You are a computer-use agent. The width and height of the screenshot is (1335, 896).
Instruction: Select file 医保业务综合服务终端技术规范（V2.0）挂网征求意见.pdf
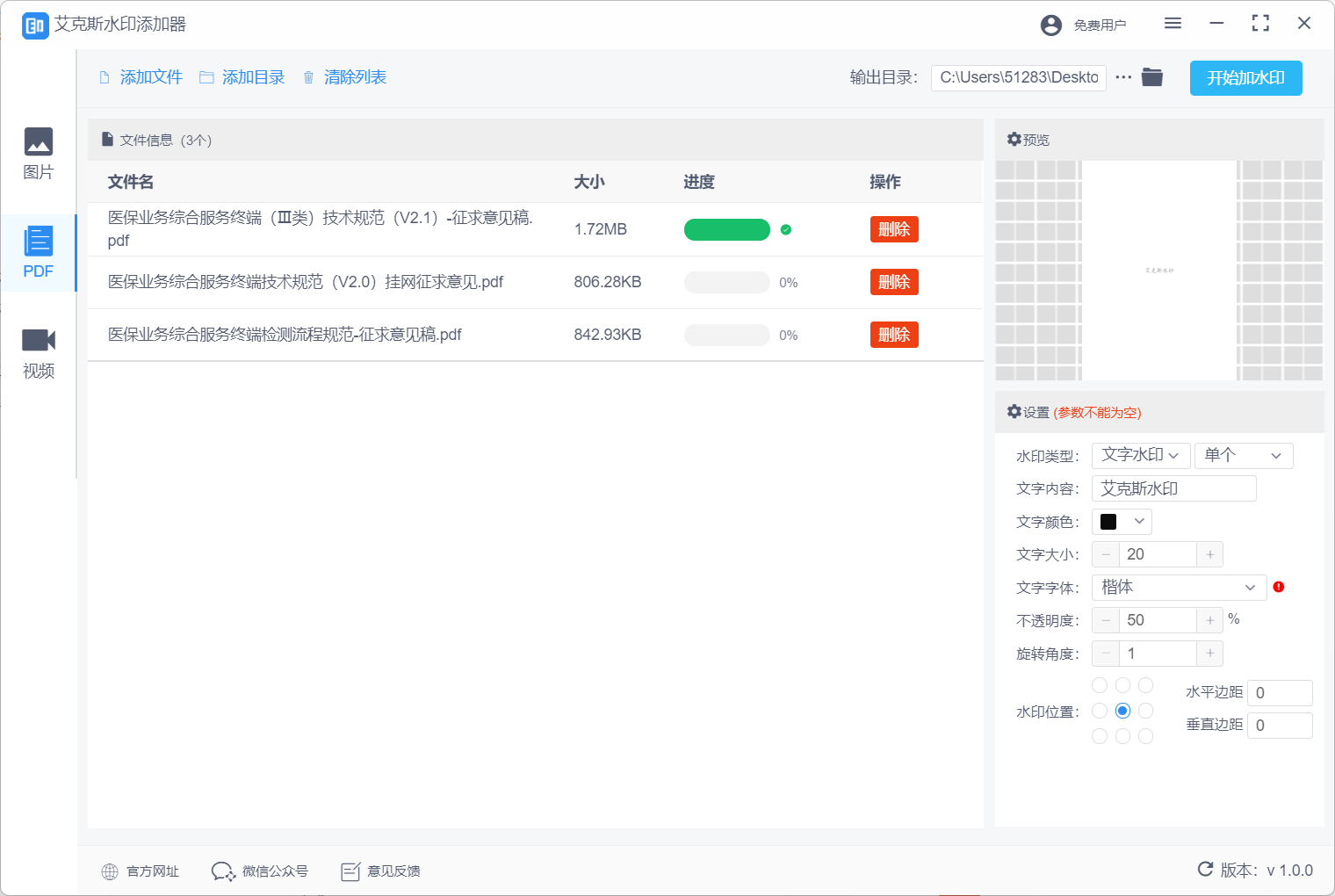coord(306,282)
